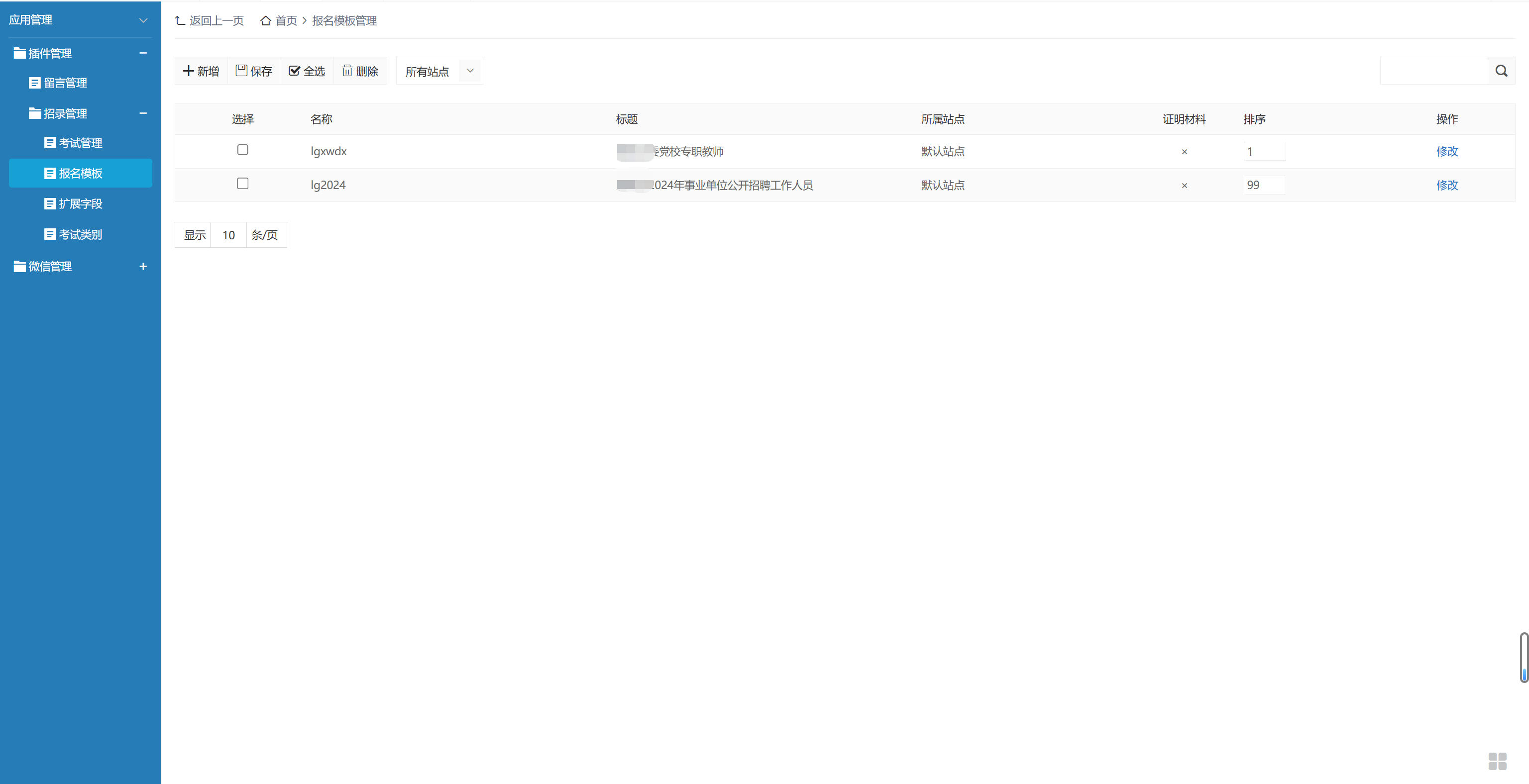Click the document icon beside 考试类别
Screen dimensions: 1529x784
(x=50, y=234)
